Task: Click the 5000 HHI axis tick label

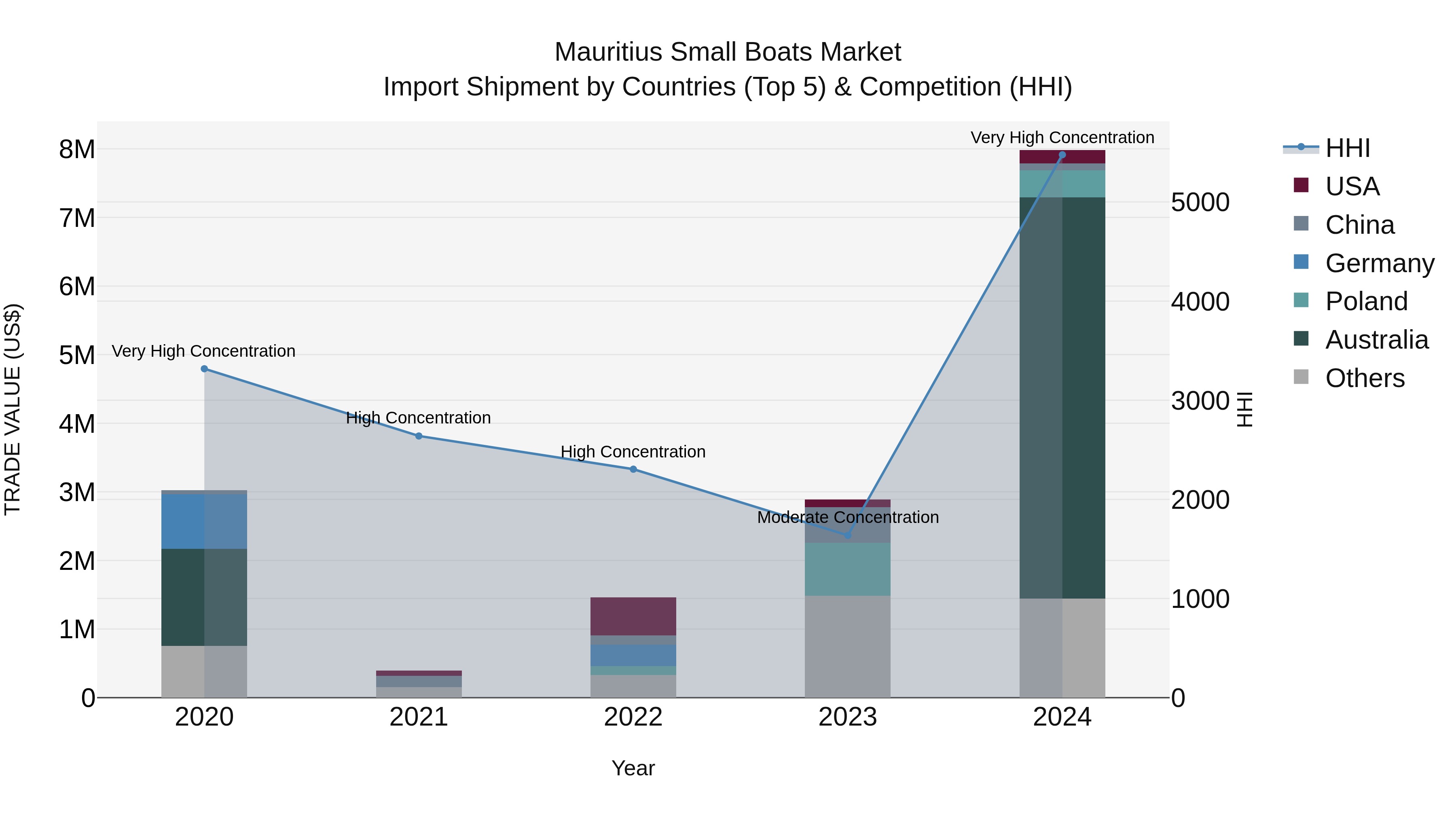Action: click(x=1200, y=202)
